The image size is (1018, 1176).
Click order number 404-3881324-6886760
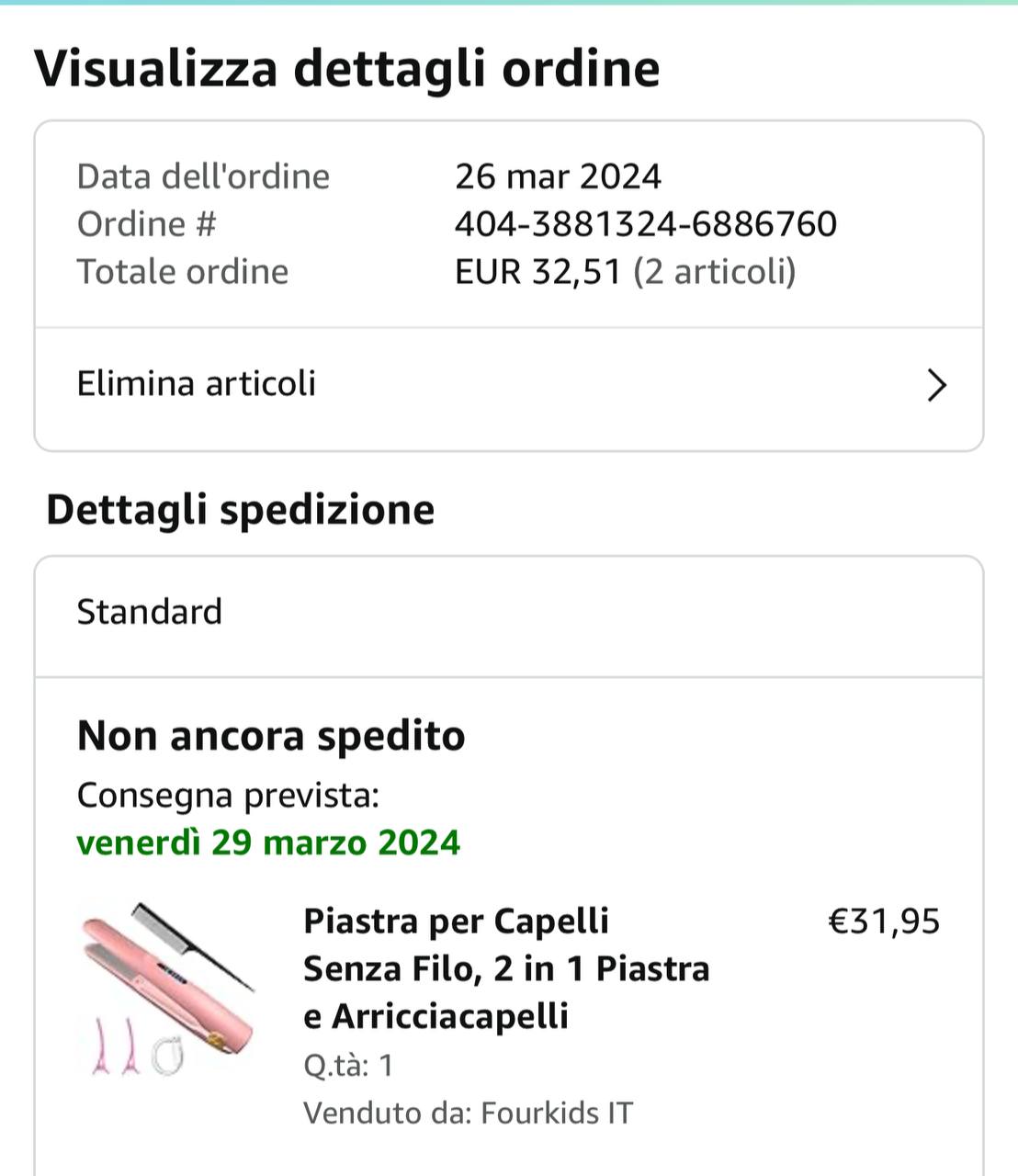(x=645, y=224)
